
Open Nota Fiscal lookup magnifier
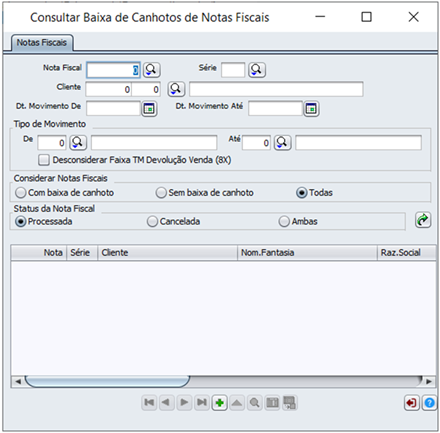pos(152,70)
